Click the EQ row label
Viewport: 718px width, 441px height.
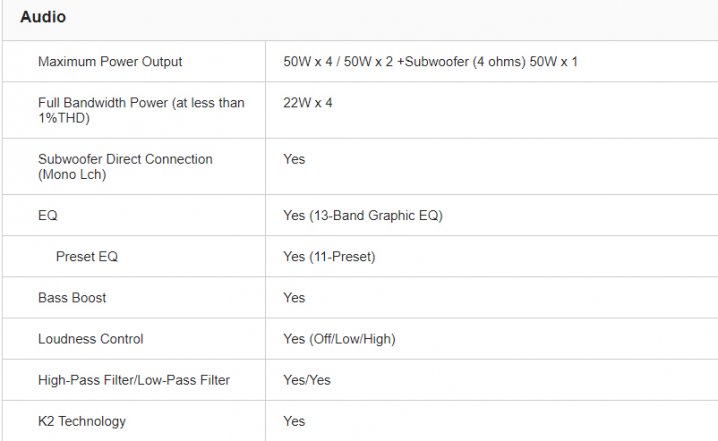48,215
